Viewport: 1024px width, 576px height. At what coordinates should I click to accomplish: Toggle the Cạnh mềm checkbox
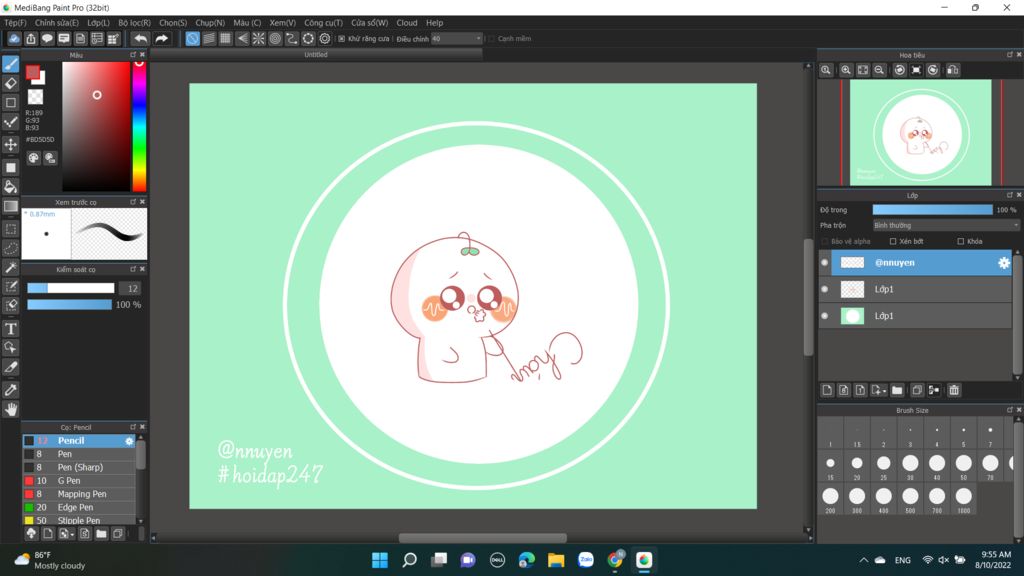point(491,39)
